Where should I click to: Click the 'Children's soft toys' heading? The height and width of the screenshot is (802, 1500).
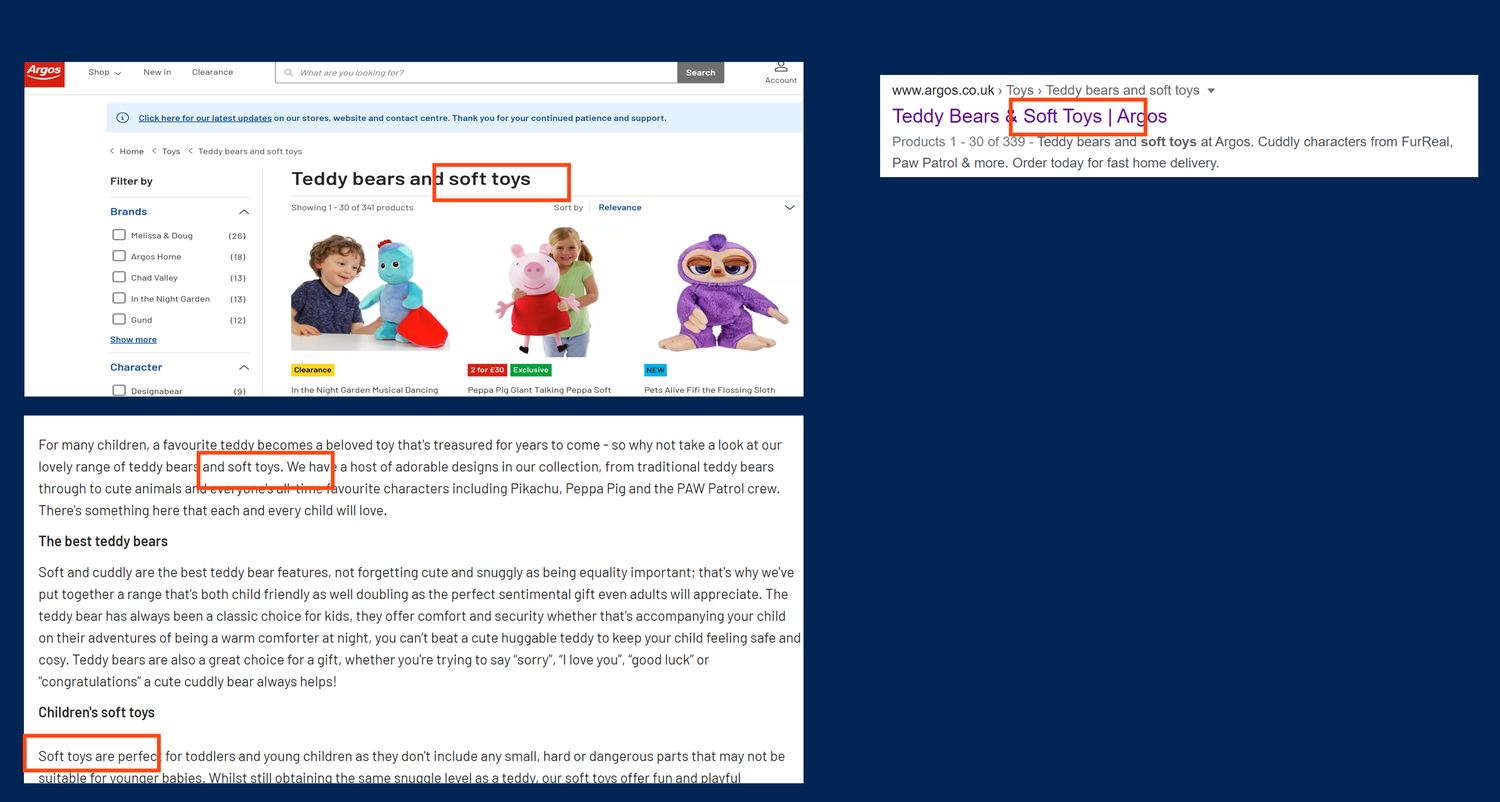96,712
